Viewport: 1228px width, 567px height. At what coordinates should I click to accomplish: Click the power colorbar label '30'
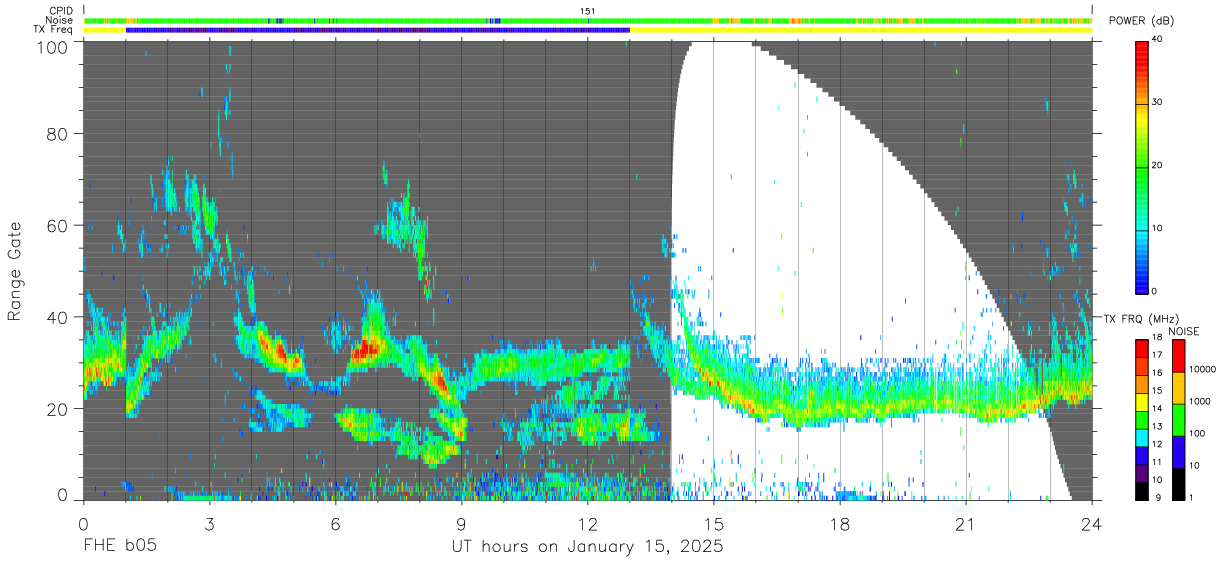pos(1159,103)
